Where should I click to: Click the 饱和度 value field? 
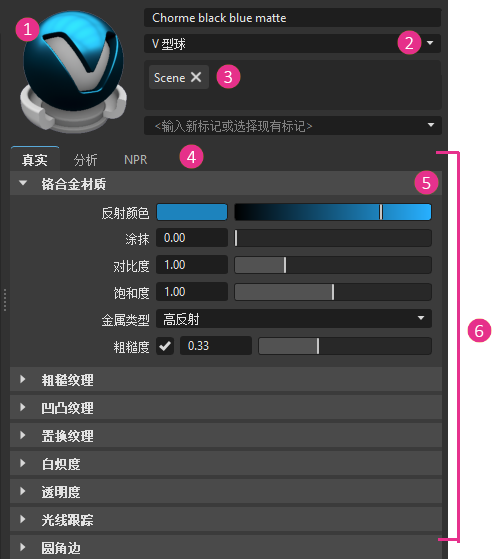(x=192, y=292)
